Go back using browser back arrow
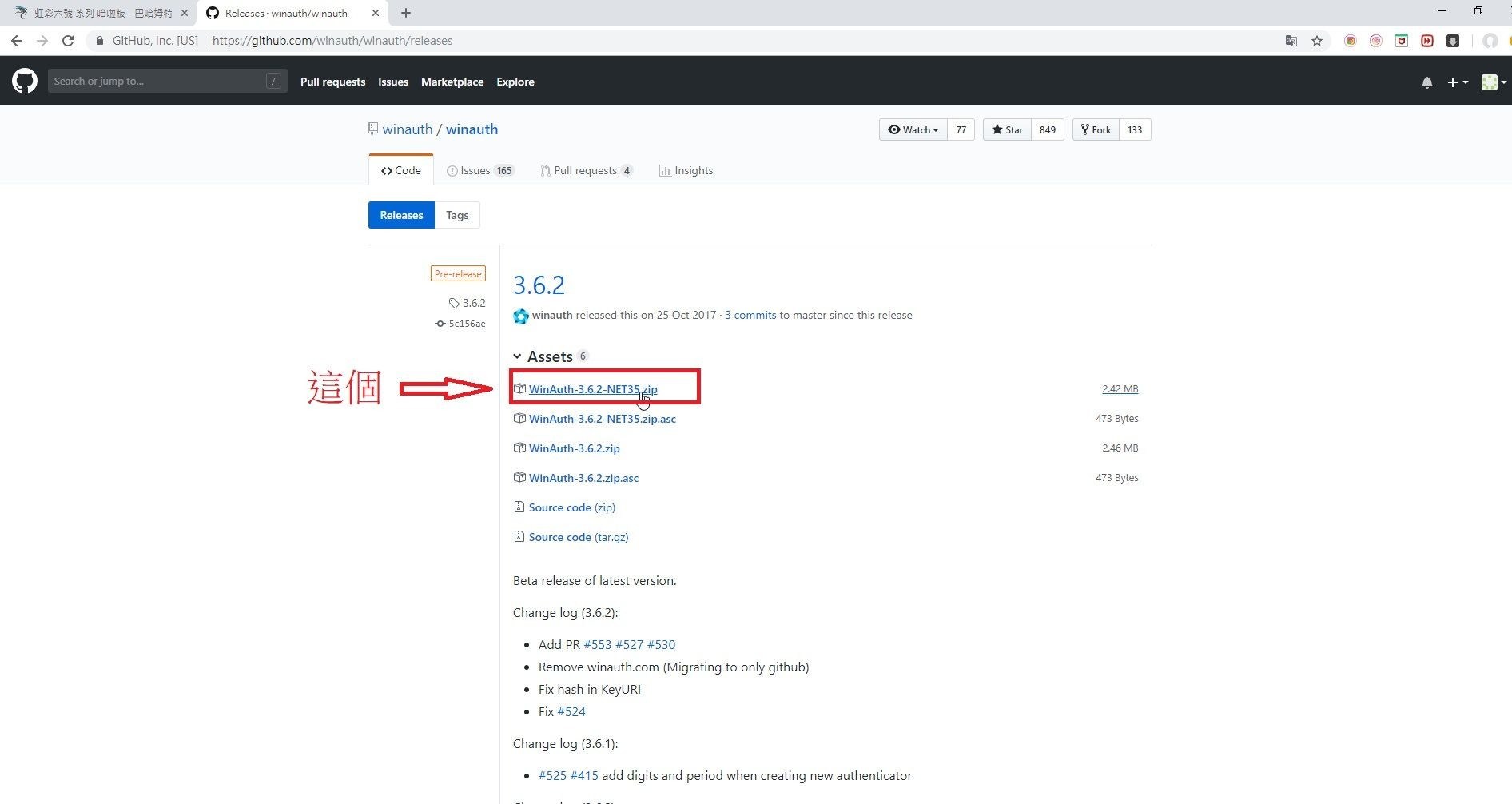This screenshot has height=804, width=1512. 17,41
